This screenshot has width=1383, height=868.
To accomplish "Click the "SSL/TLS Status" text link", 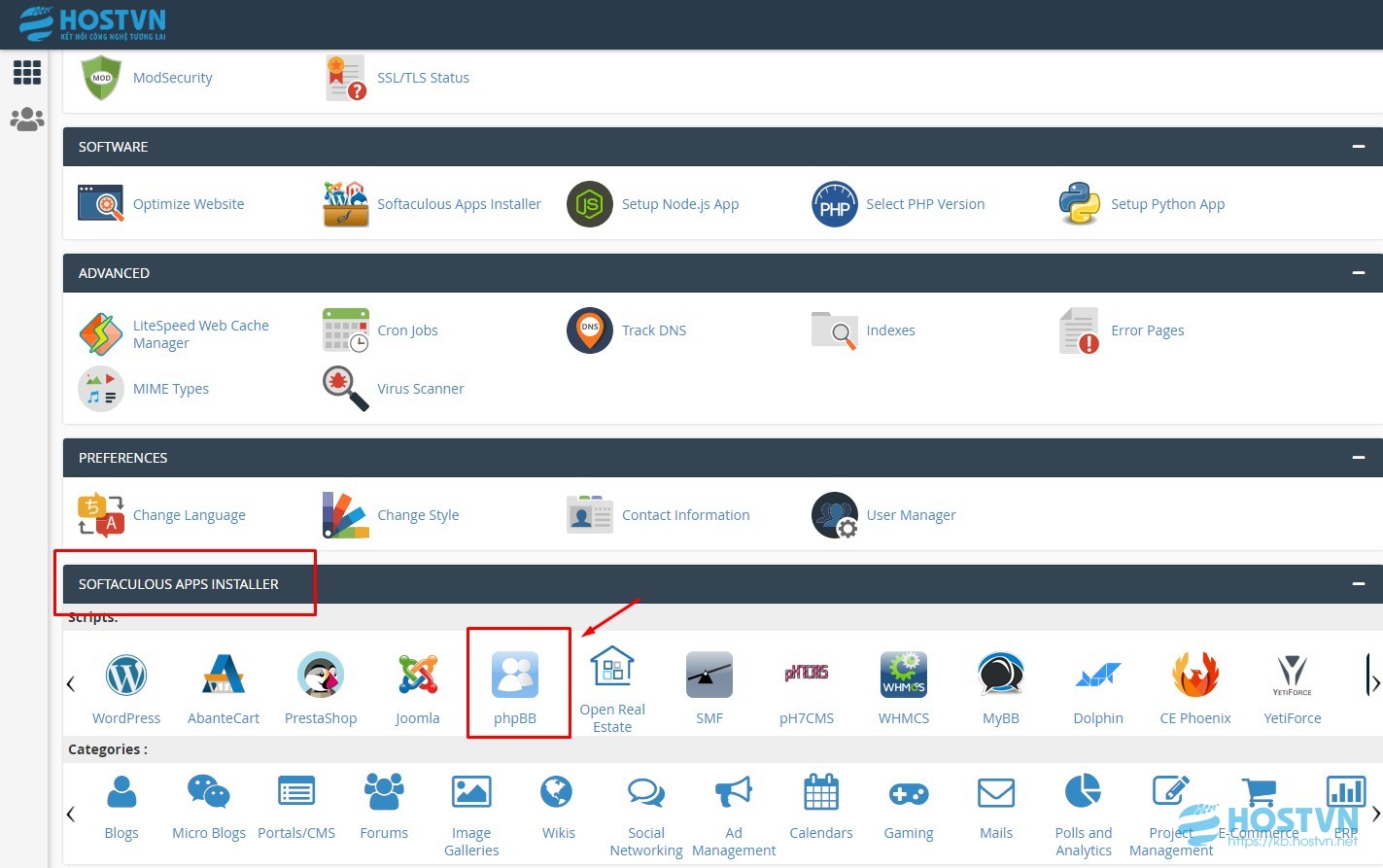I will (423, 78).
